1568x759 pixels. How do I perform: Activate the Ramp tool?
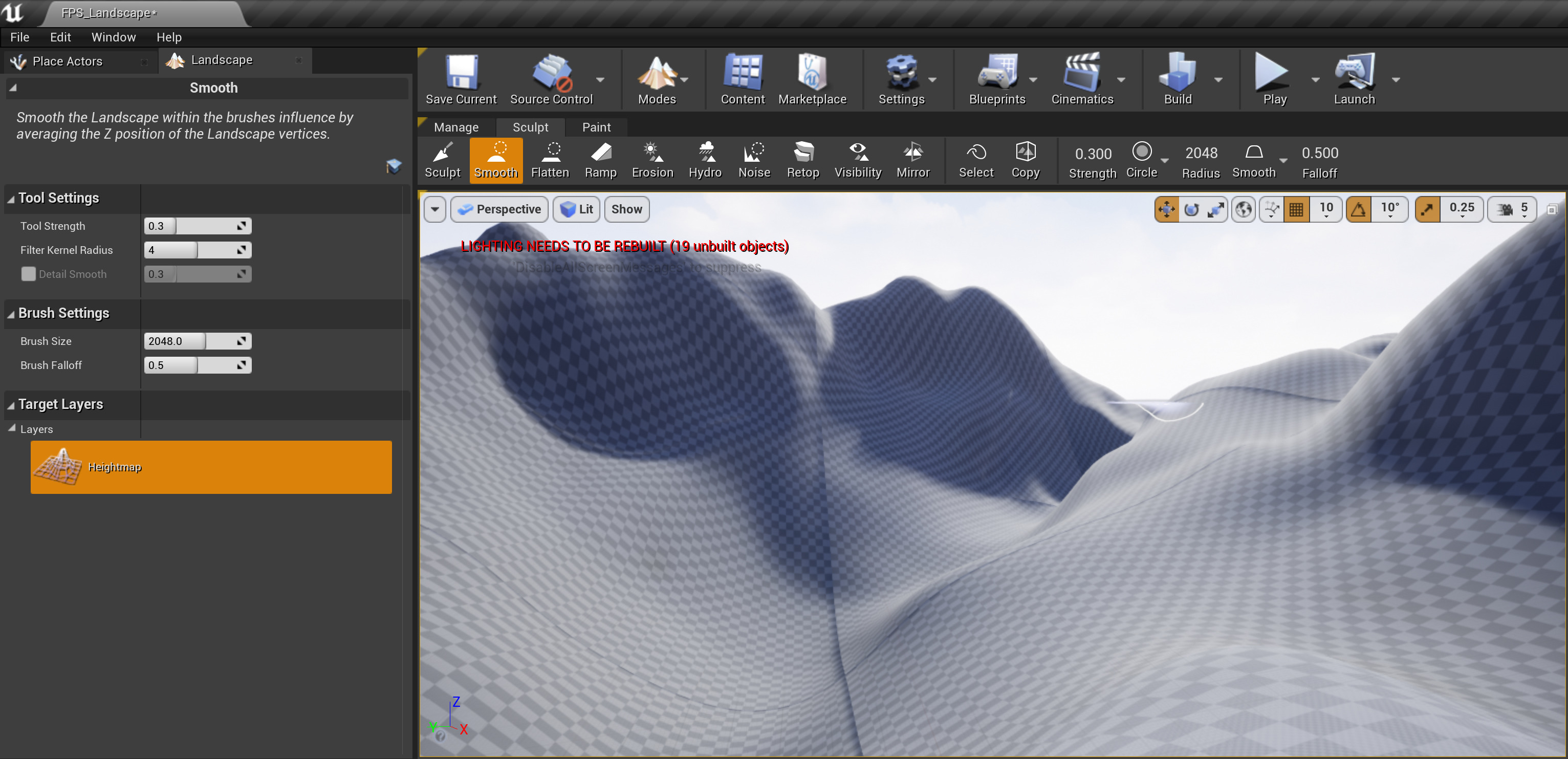(600, 160)
